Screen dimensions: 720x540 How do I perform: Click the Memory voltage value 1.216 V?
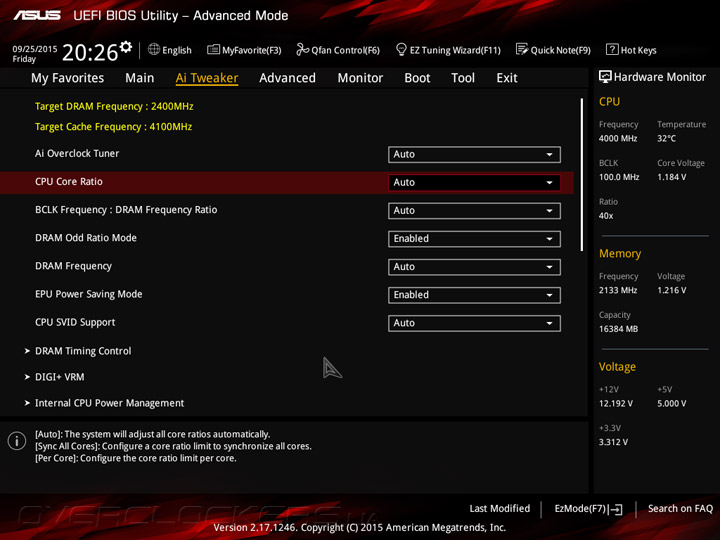pyautogui.click(x=672, y=290)
